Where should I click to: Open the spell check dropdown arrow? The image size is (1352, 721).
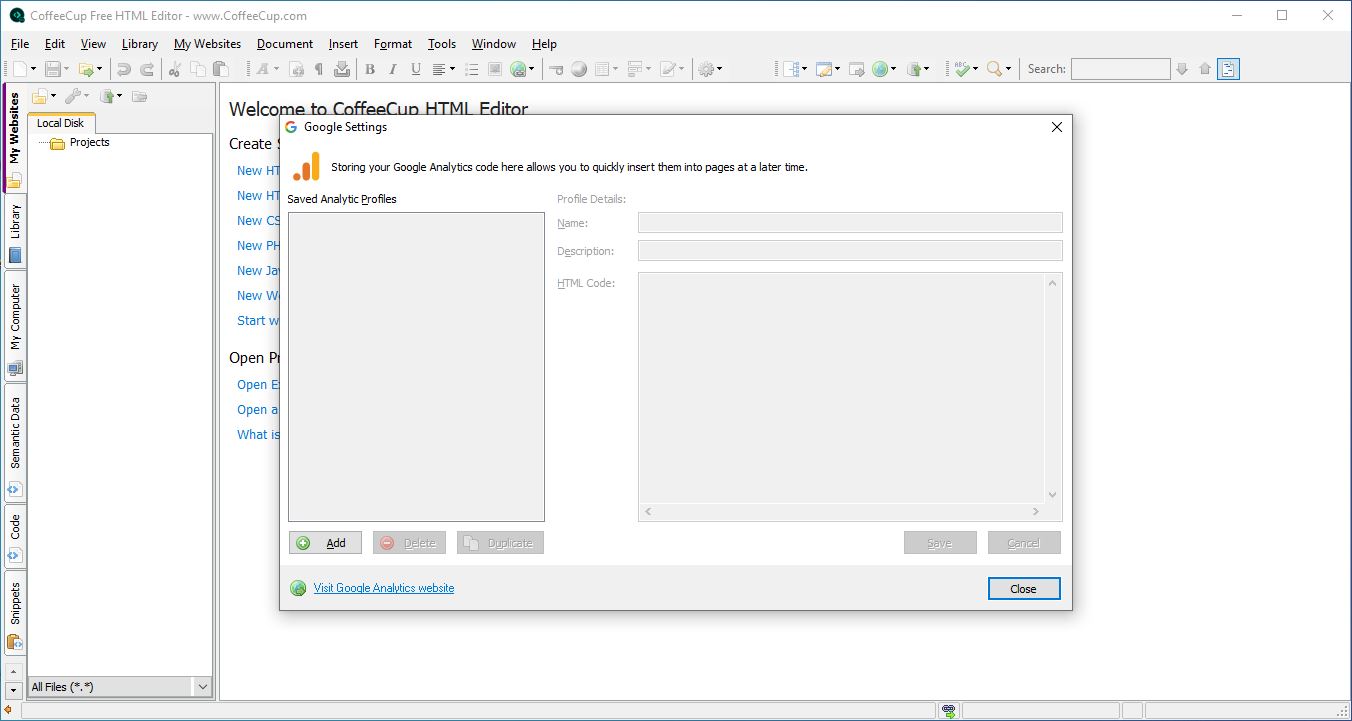click(x=975, y=69)
